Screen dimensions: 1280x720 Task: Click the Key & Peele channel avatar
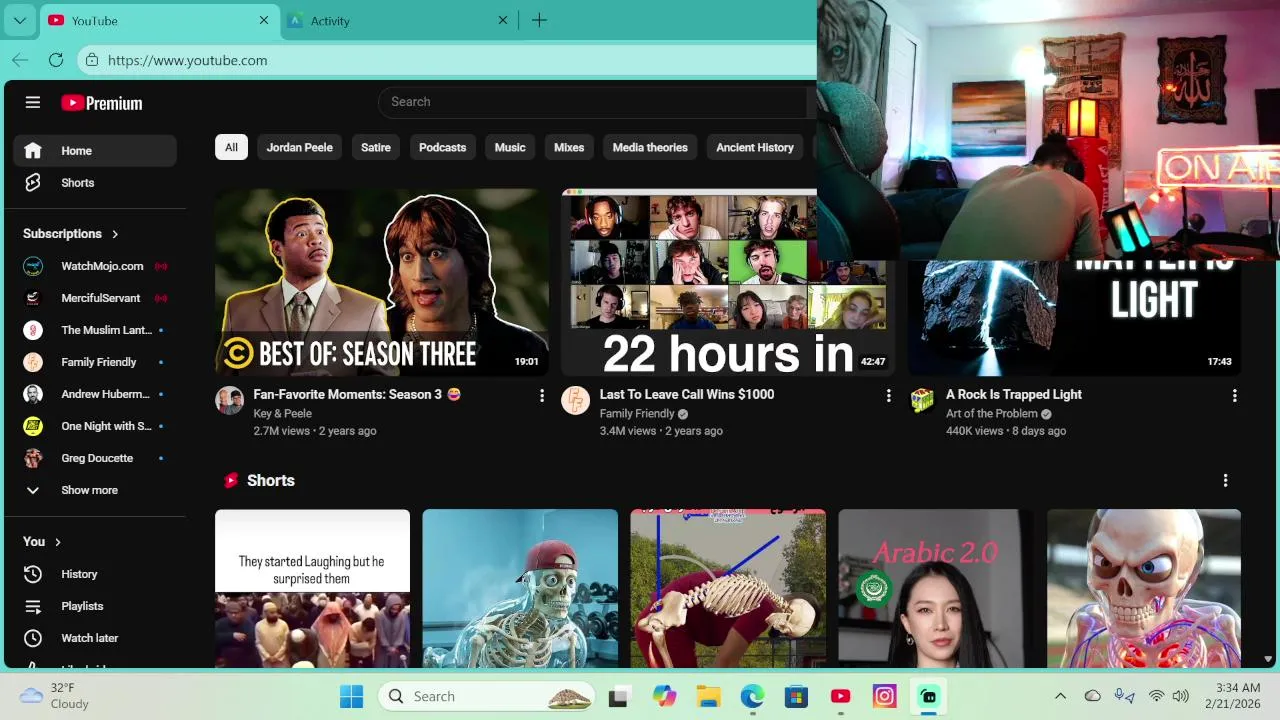[230, 400]
